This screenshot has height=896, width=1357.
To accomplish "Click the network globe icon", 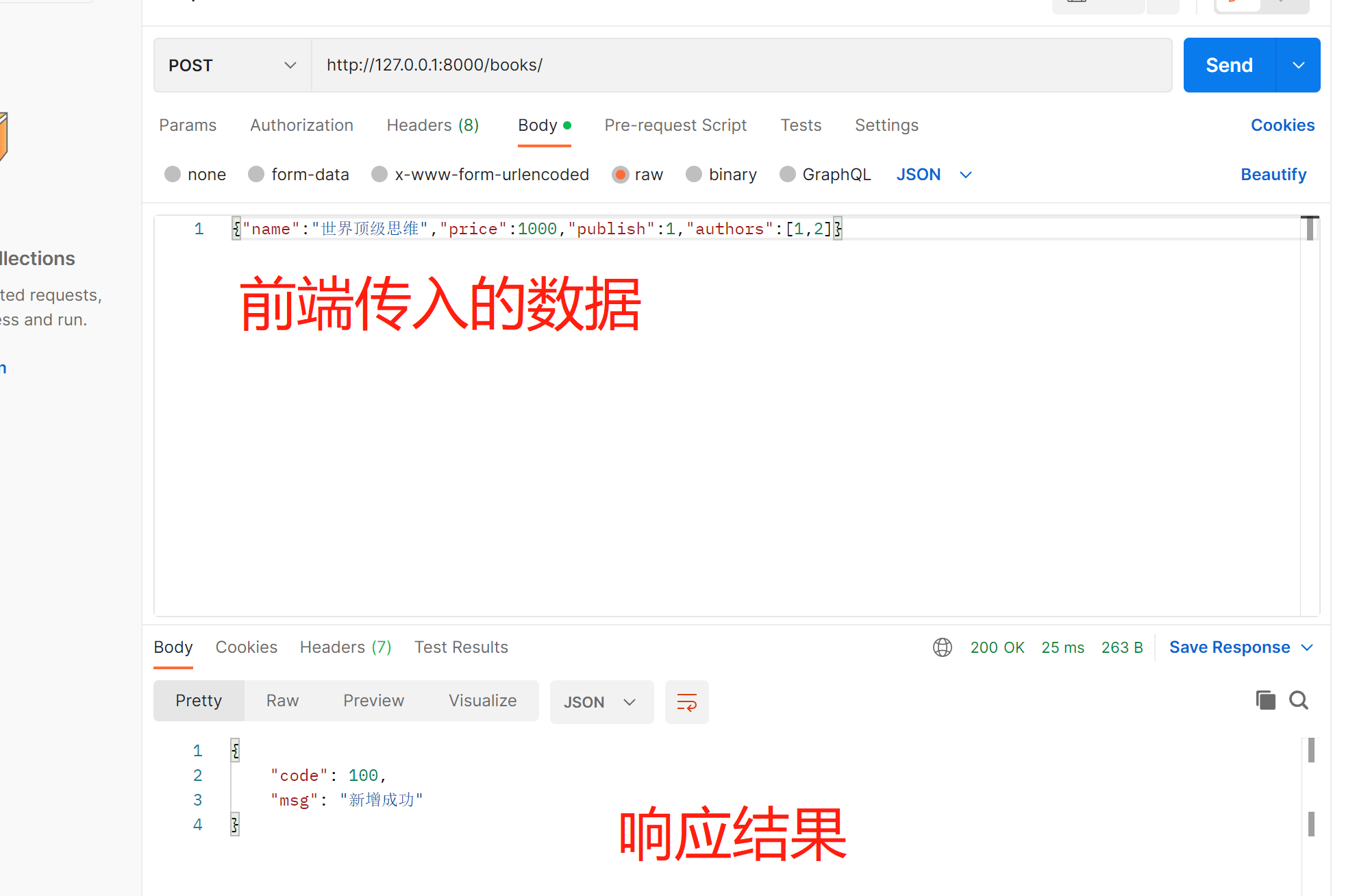I will click(x=943, y=647).
